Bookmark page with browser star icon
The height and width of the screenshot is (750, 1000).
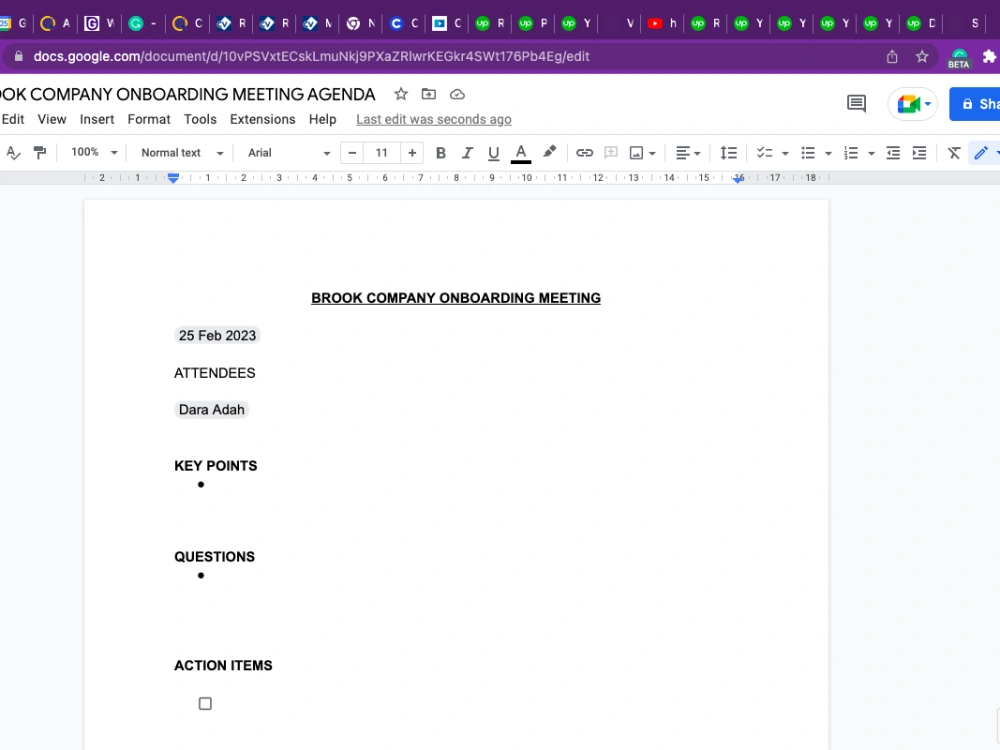(x=922, y=57)
